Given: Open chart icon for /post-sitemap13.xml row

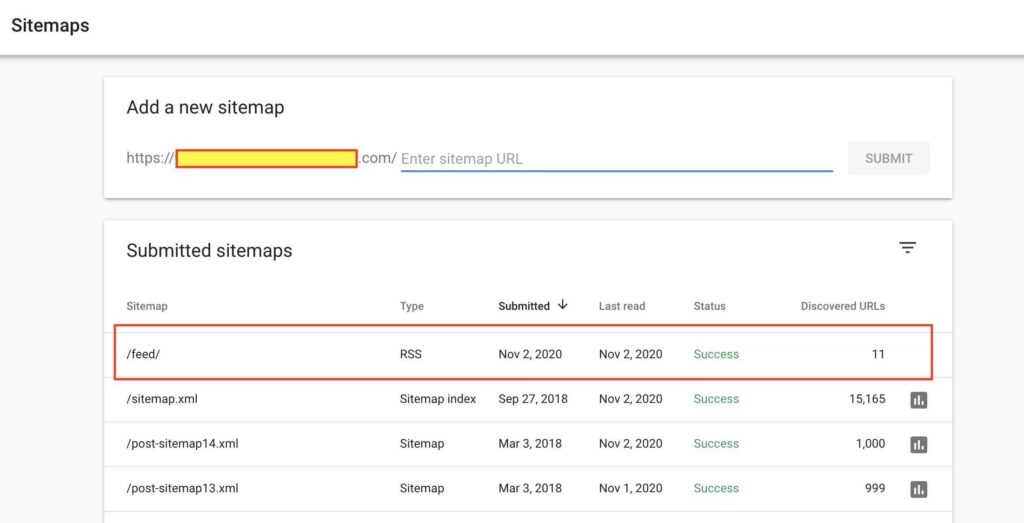Looking at the screenshot, I should coord(918,489).
